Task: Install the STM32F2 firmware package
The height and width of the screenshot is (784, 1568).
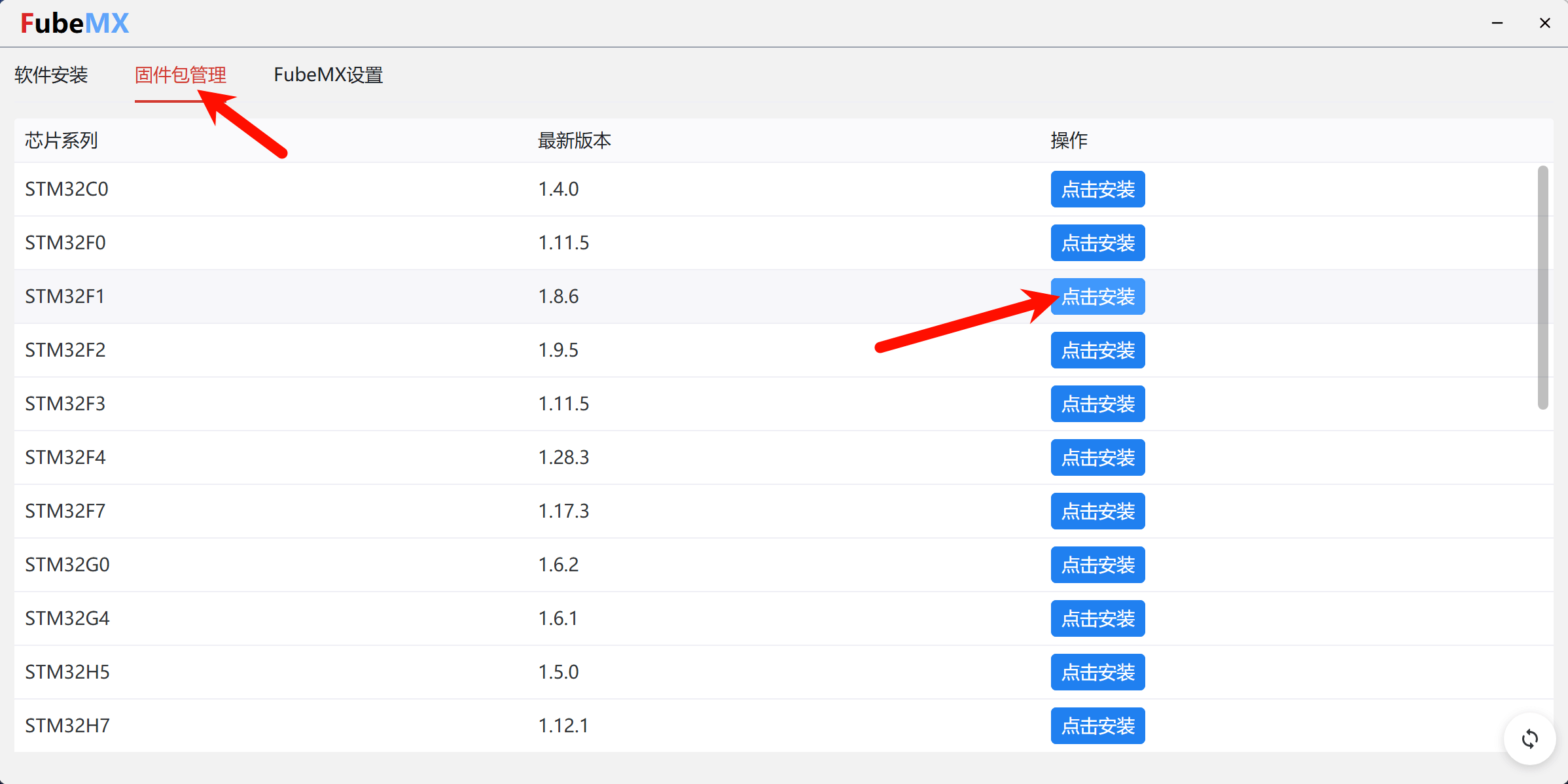Action: tap(1097, 350)
